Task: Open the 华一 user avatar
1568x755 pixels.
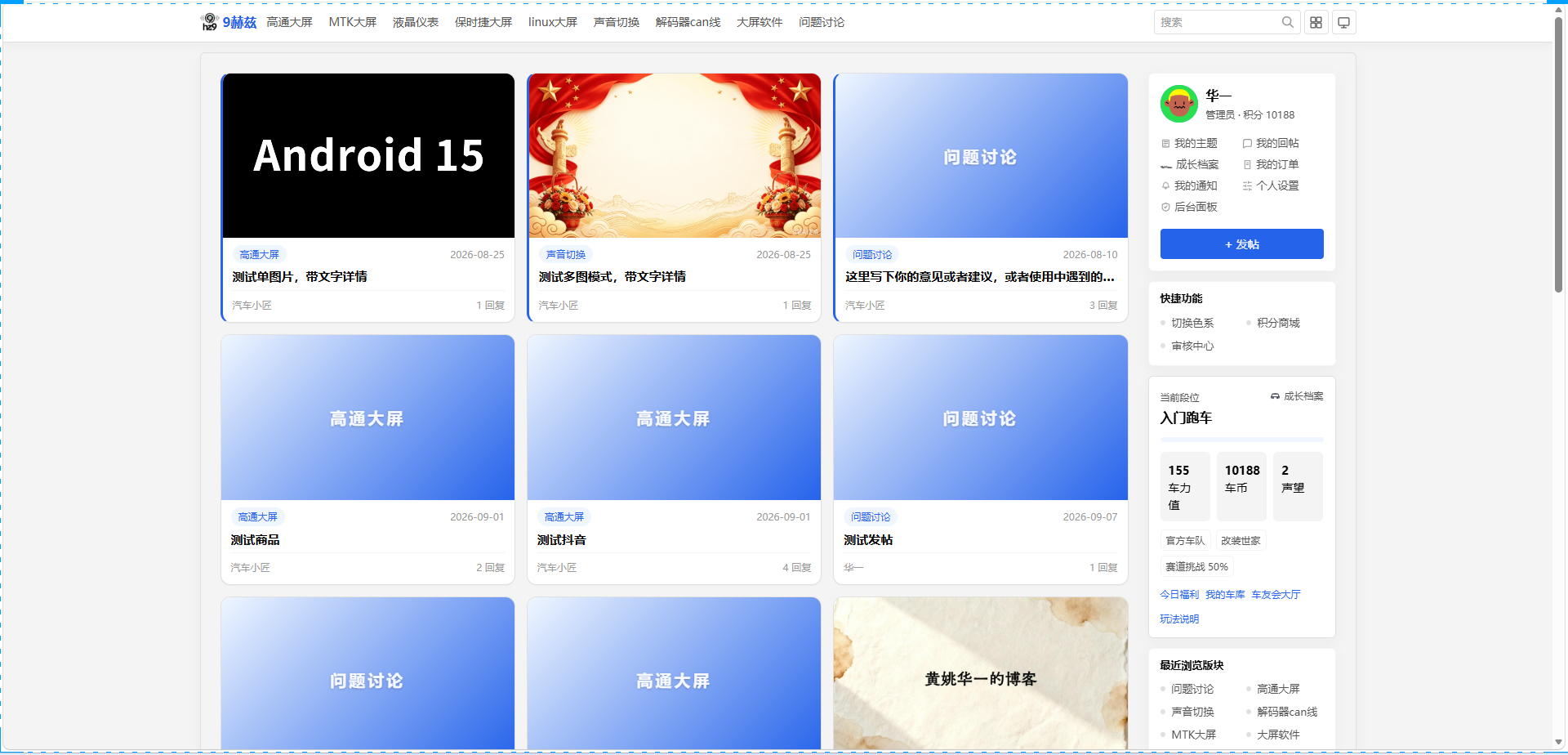Action: point(1178,104)
